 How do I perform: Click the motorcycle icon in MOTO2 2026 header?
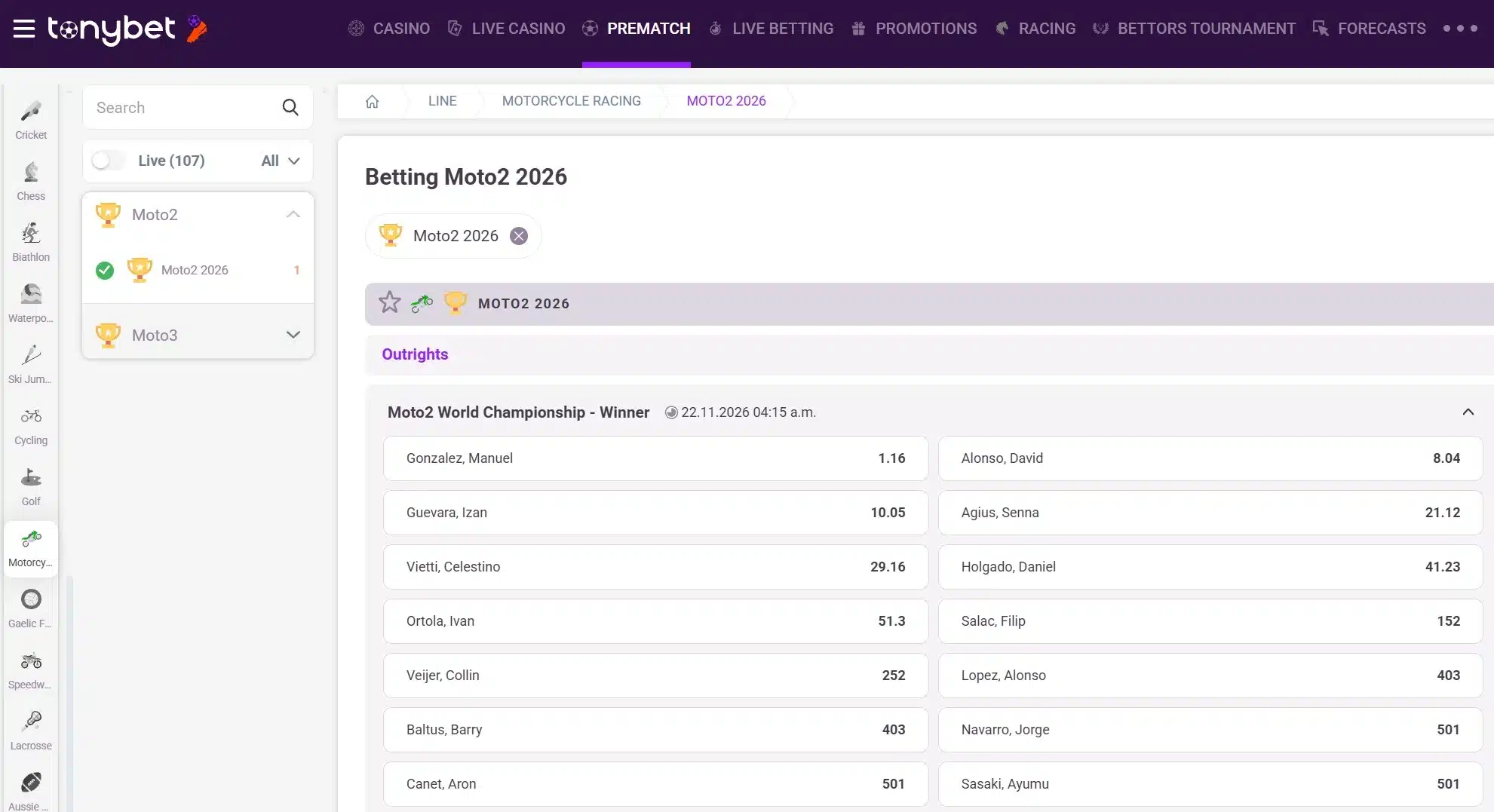[422, 303]
